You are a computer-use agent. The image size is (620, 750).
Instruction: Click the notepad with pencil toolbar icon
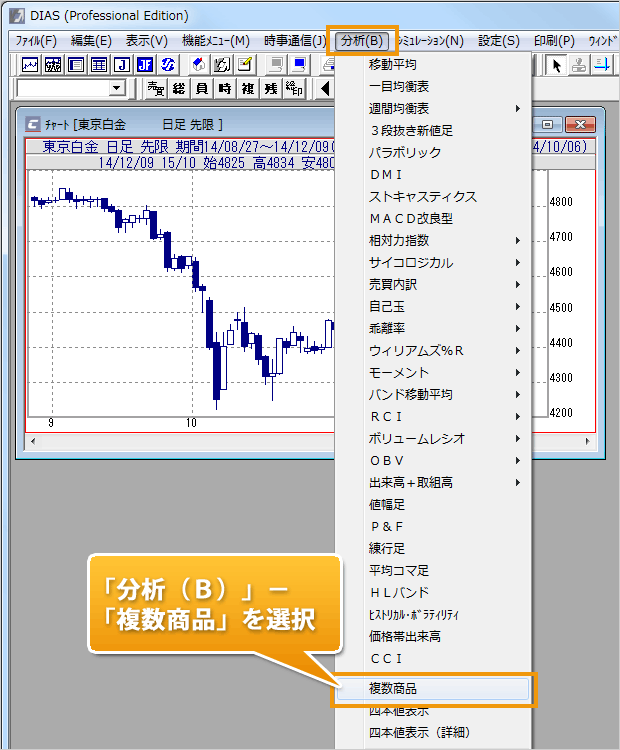point(244,65)
